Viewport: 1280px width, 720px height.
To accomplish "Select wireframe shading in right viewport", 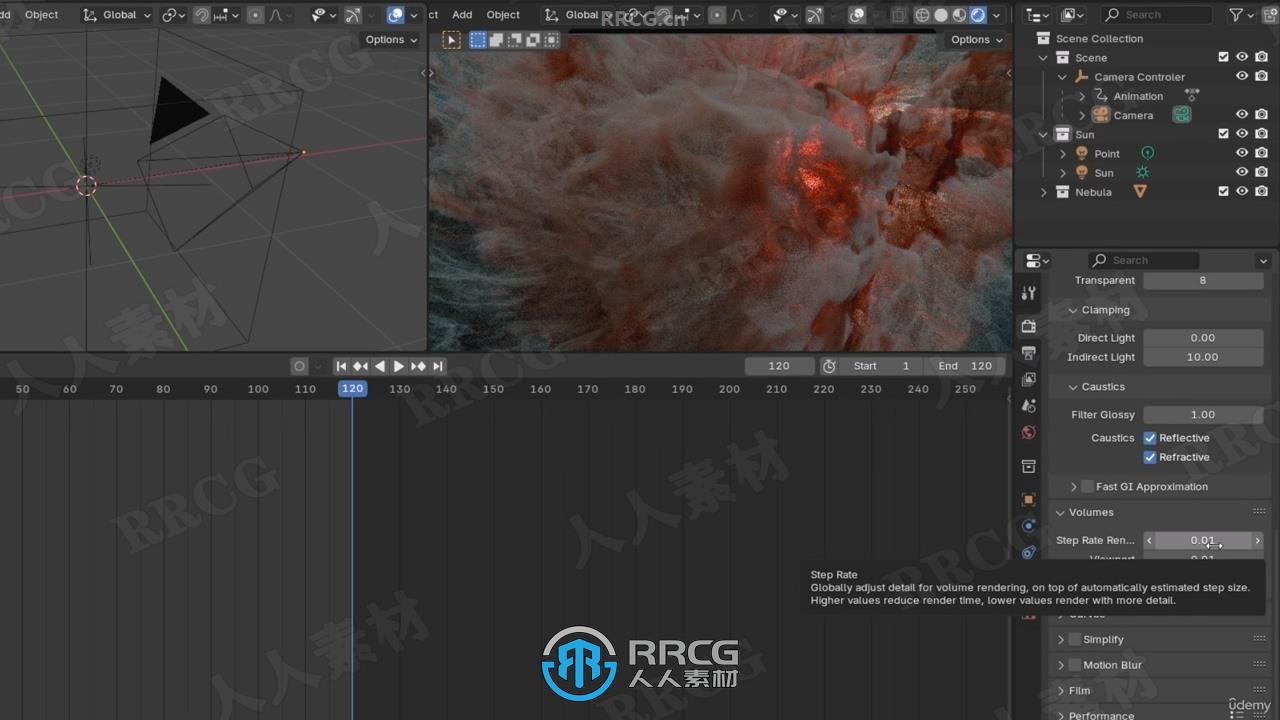I will click(922, 15).
